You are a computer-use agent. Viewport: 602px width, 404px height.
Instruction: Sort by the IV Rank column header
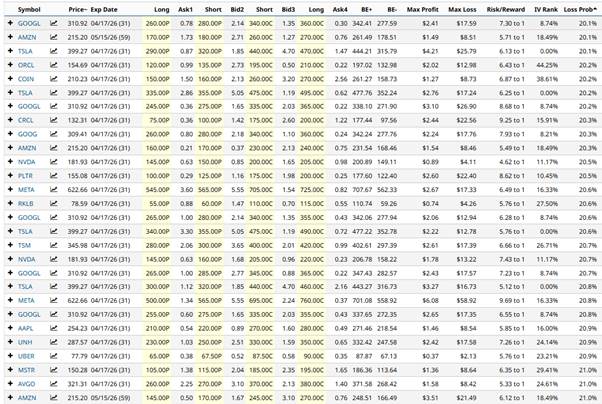point(546,10)
